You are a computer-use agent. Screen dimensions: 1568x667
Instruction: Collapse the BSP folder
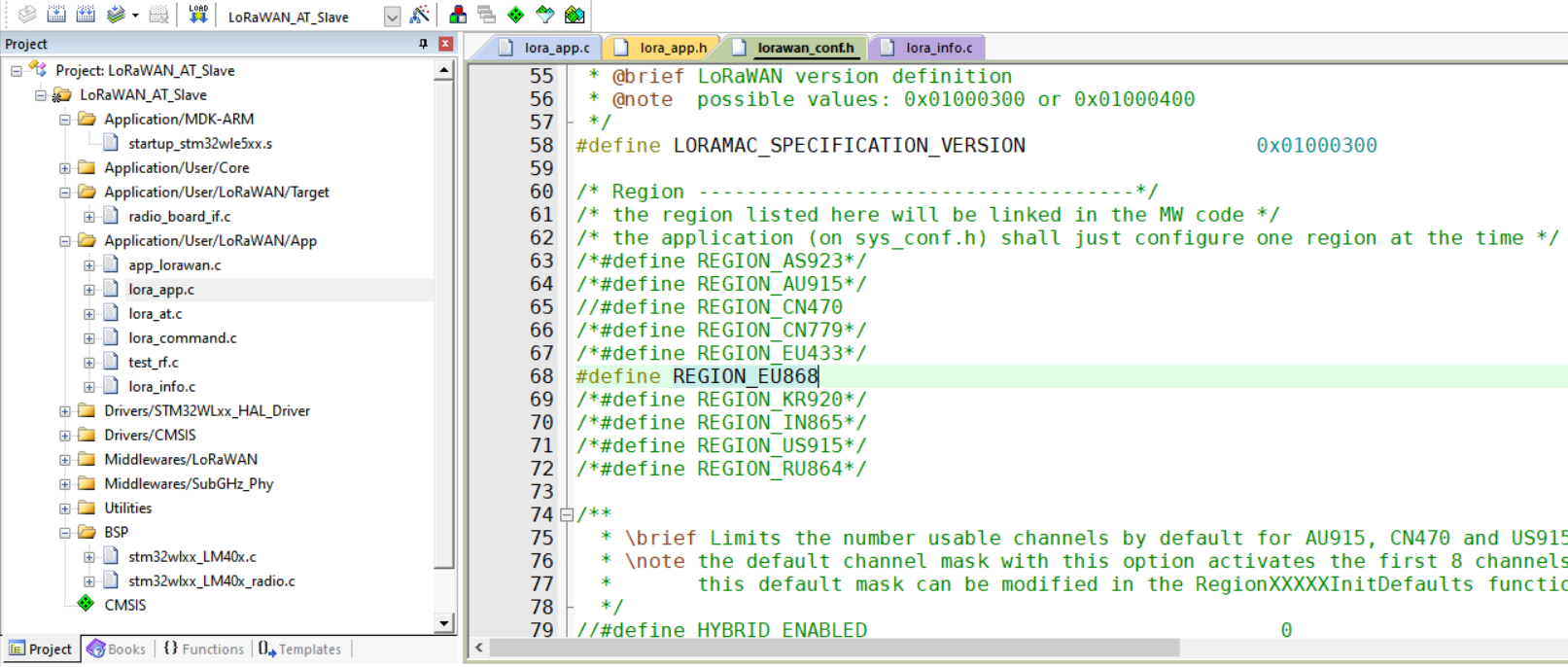pyautogui.click(x=65, y=533)
